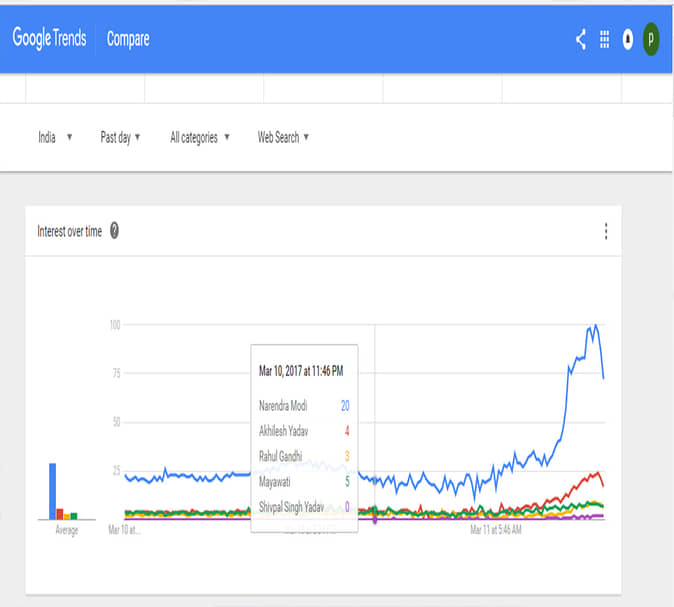The width and height of the screenshot is (674, 607).
Task: Click the green profile avatar
Action: click(x=651, y=39)
